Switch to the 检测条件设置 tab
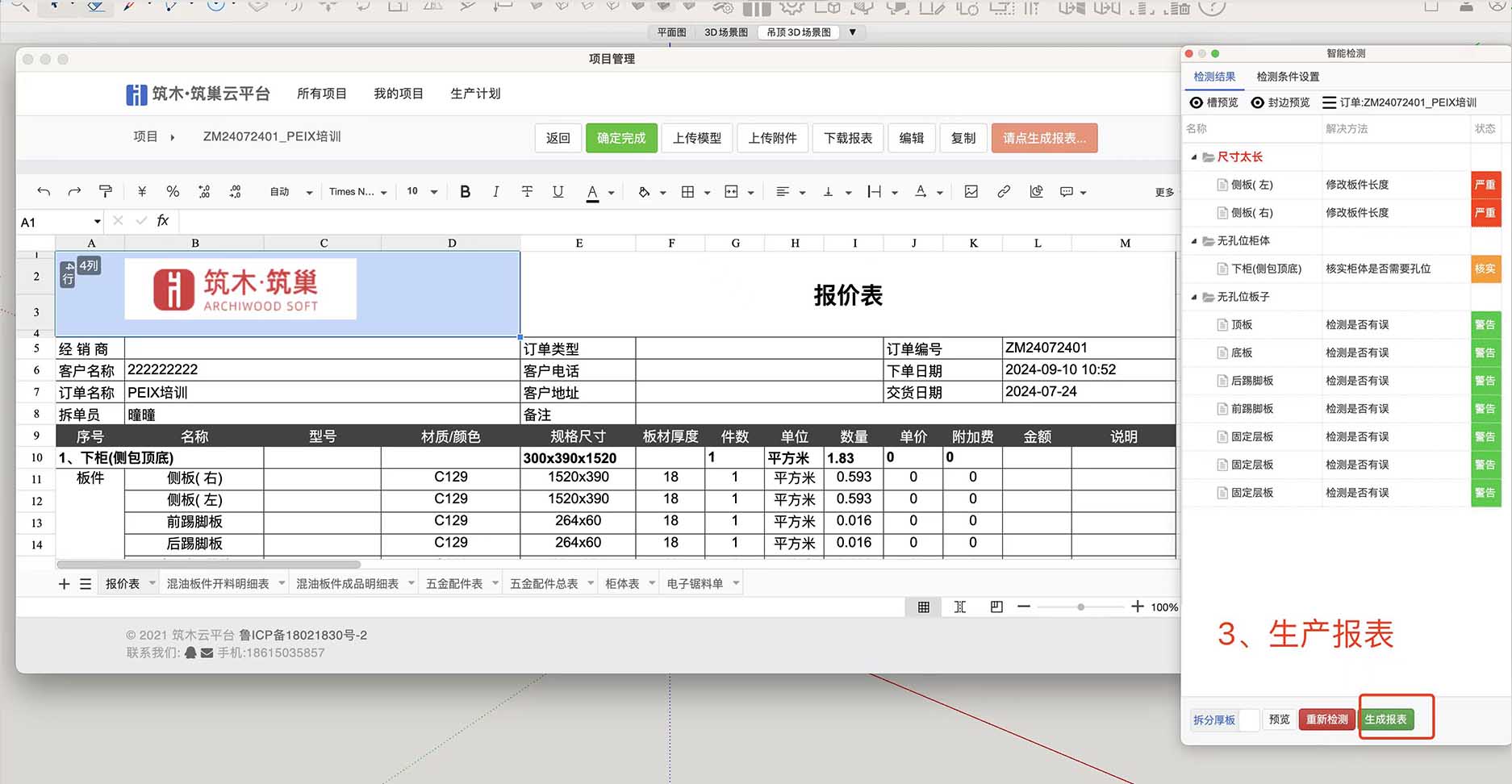 coord(1288,77)
